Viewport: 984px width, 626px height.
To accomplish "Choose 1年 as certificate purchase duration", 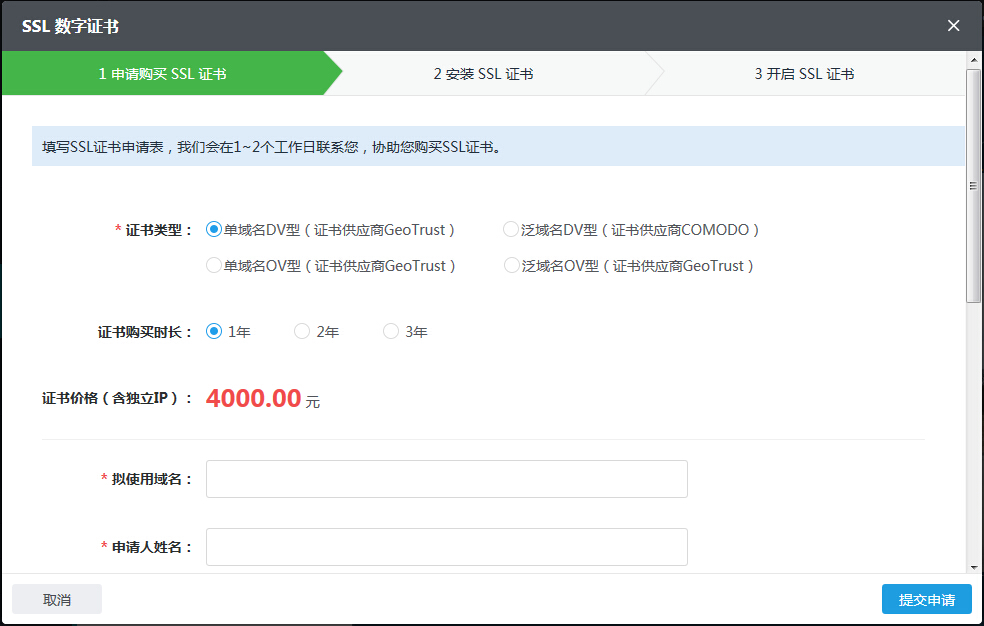I will [211, 330].
